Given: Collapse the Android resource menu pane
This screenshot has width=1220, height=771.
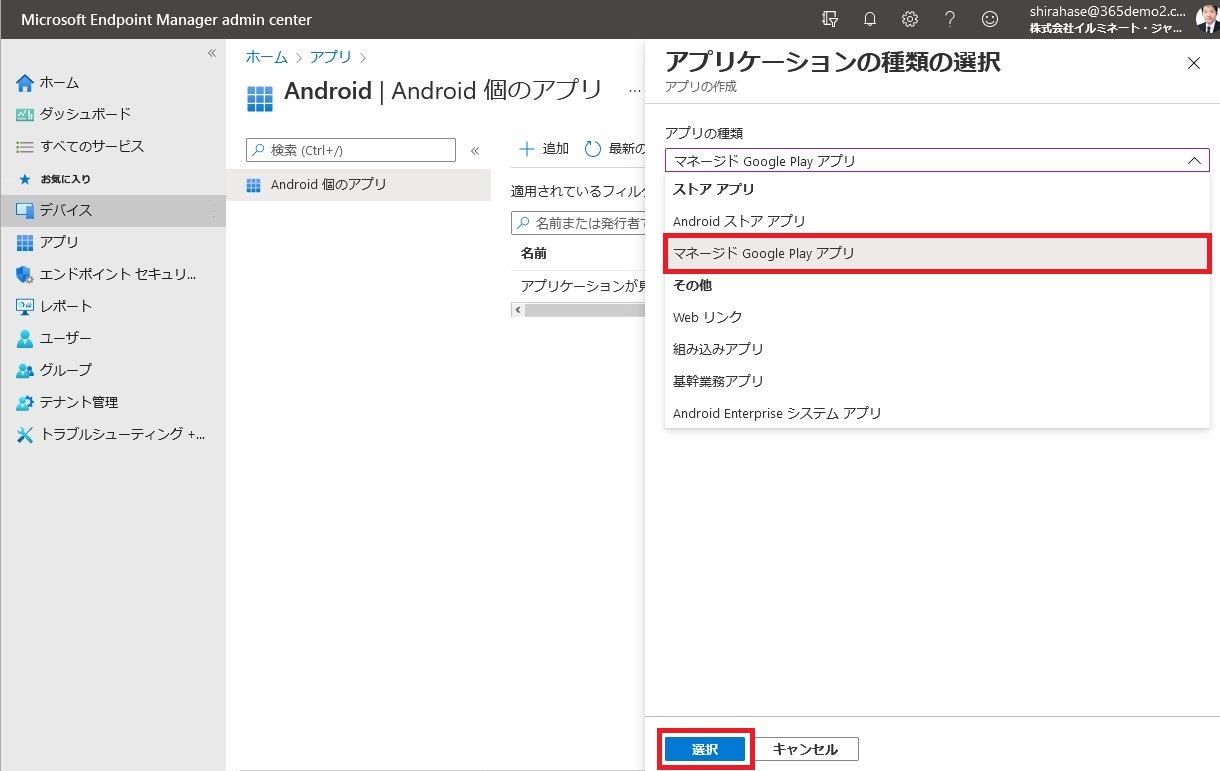Looking at the screenshot, I should click(475, 151).
